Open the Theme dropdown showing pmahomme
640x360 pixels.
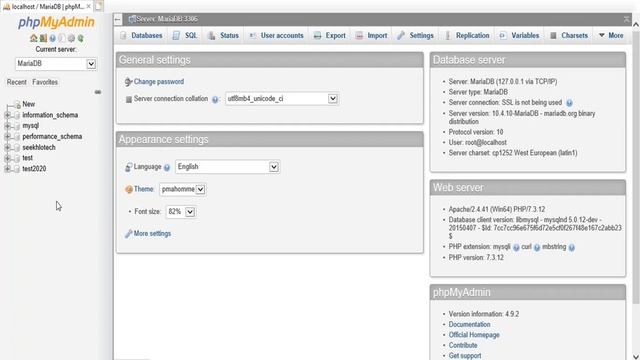pyautogui.click(x=182, y=189)
